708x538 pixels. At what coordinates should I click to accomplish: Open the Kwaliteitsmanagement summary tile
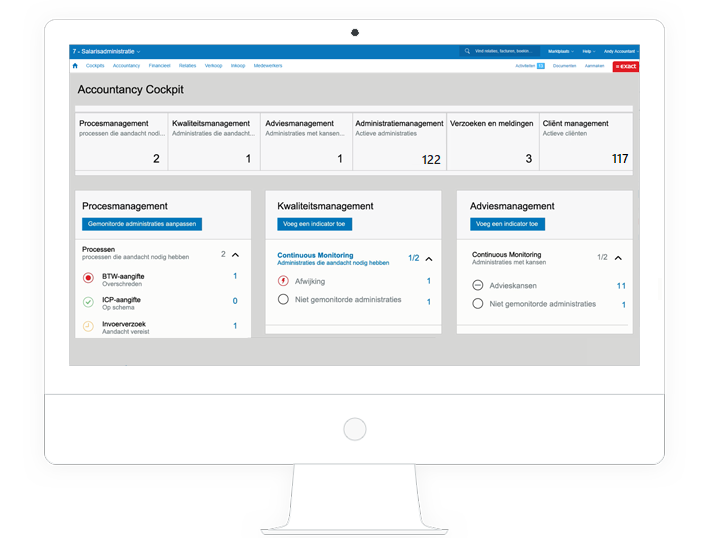pos(214,142)
